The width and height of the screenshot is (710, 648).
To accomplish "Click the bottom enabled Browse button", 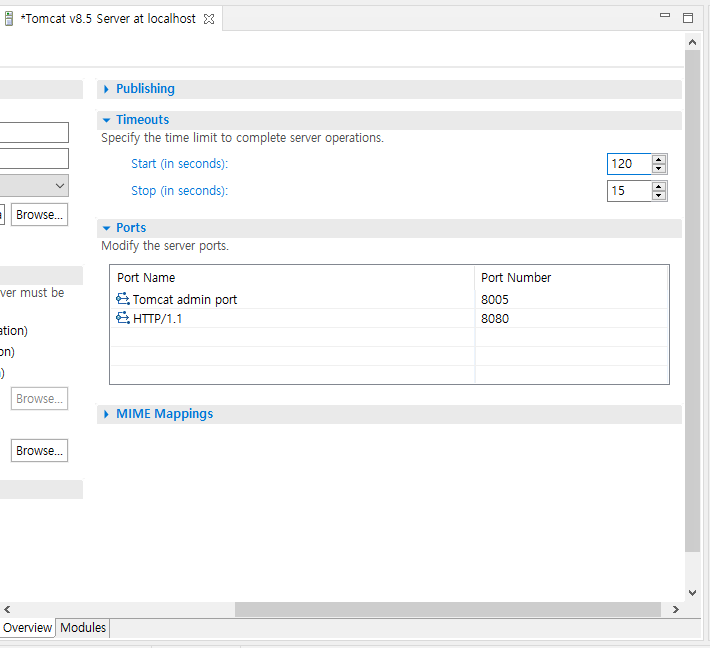I will pyautogui.click(x=39, y=451).
